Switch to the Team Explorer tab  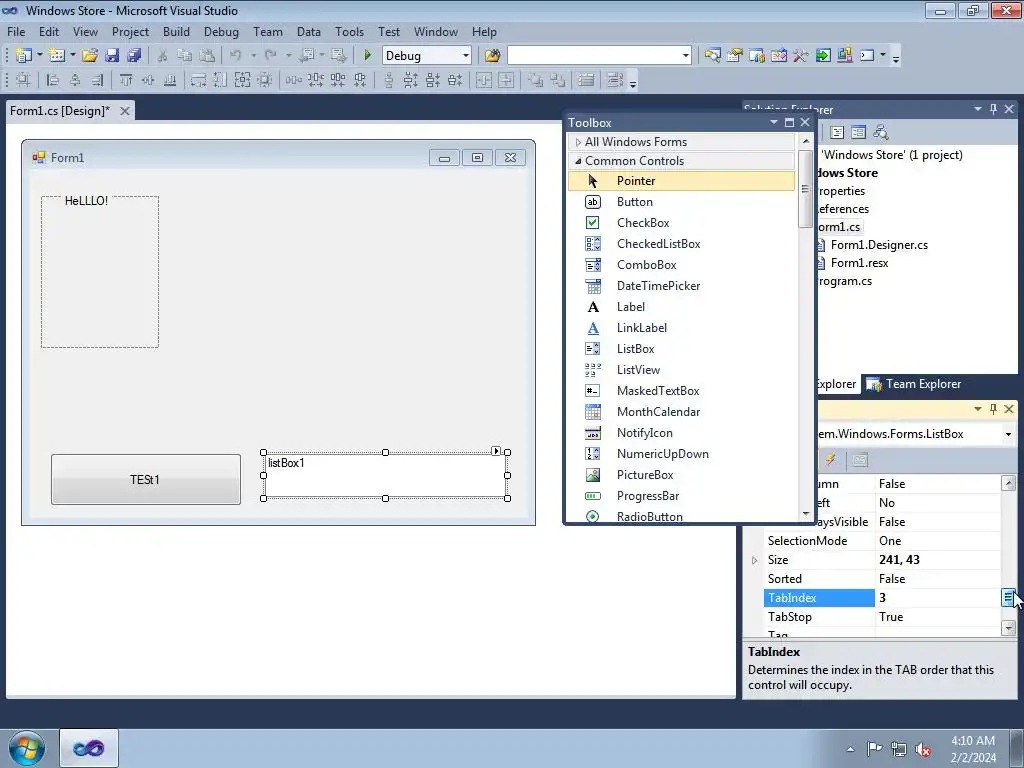[x=914, y=384]
